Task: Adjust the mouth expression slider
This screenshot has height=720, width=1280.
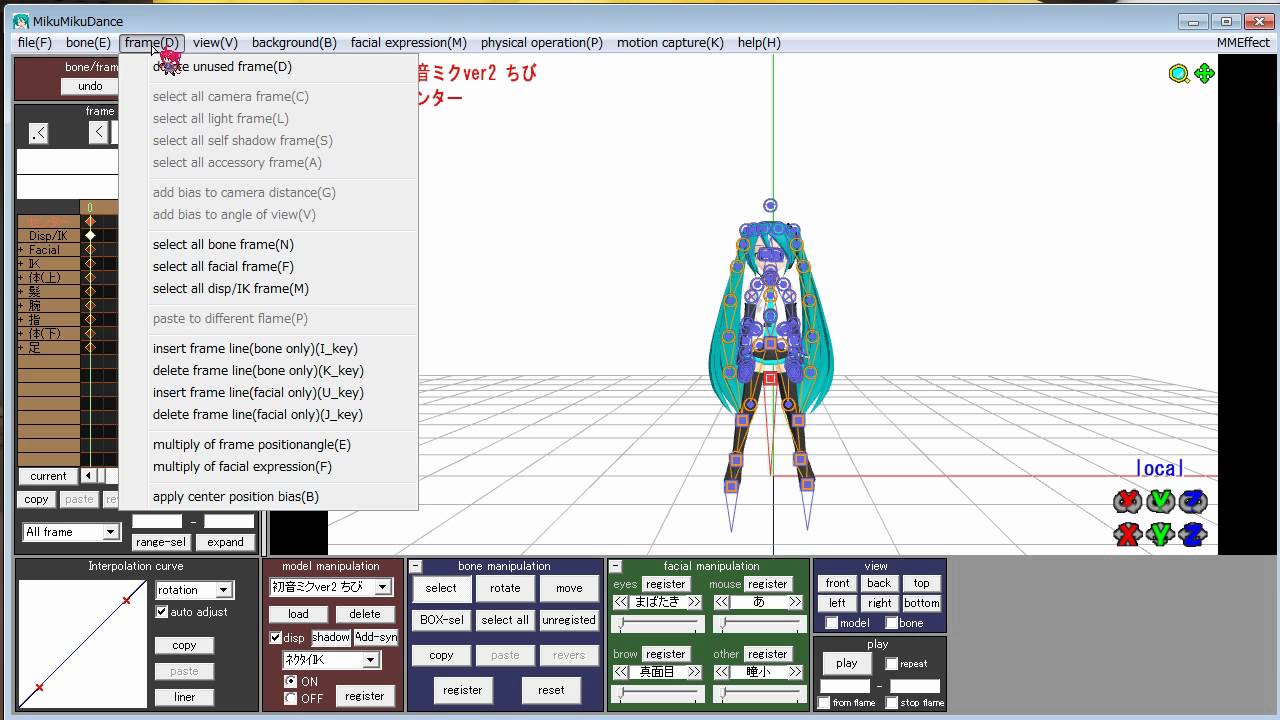Action: pyautogui.click(x=759, y=624)
